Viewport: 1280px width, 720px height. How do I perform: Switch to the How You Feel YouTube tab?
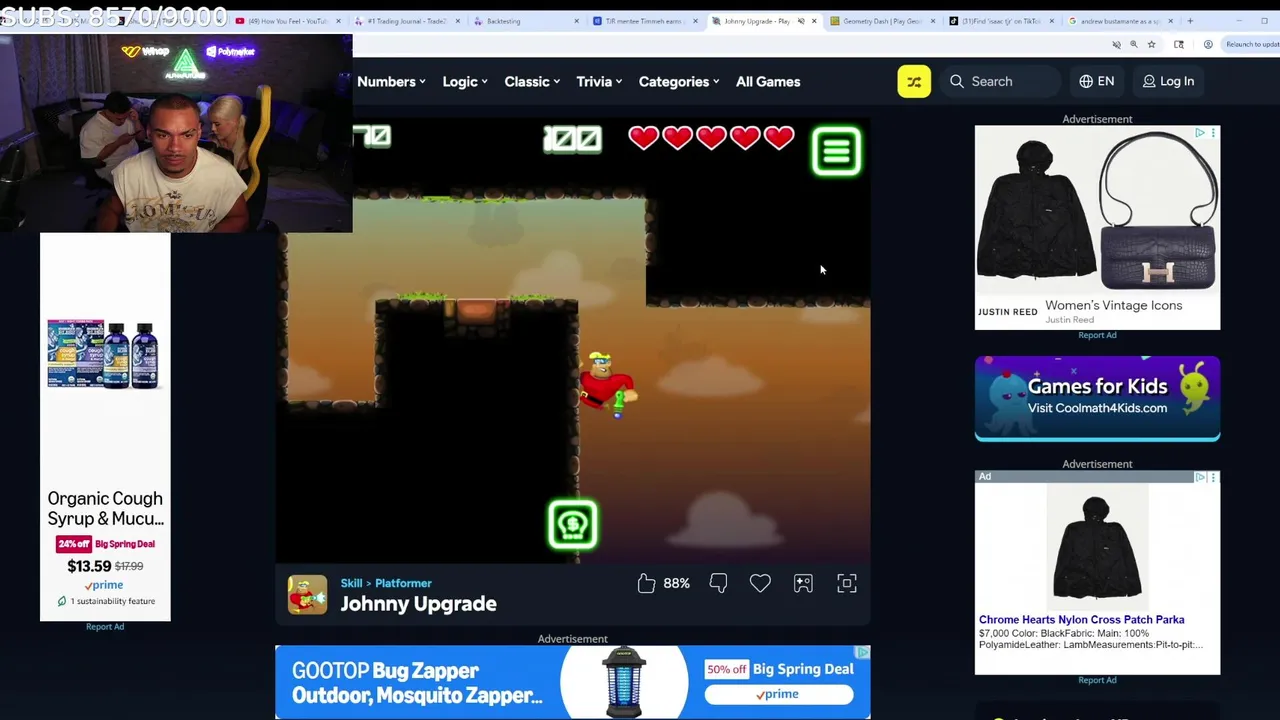point(288,21)
